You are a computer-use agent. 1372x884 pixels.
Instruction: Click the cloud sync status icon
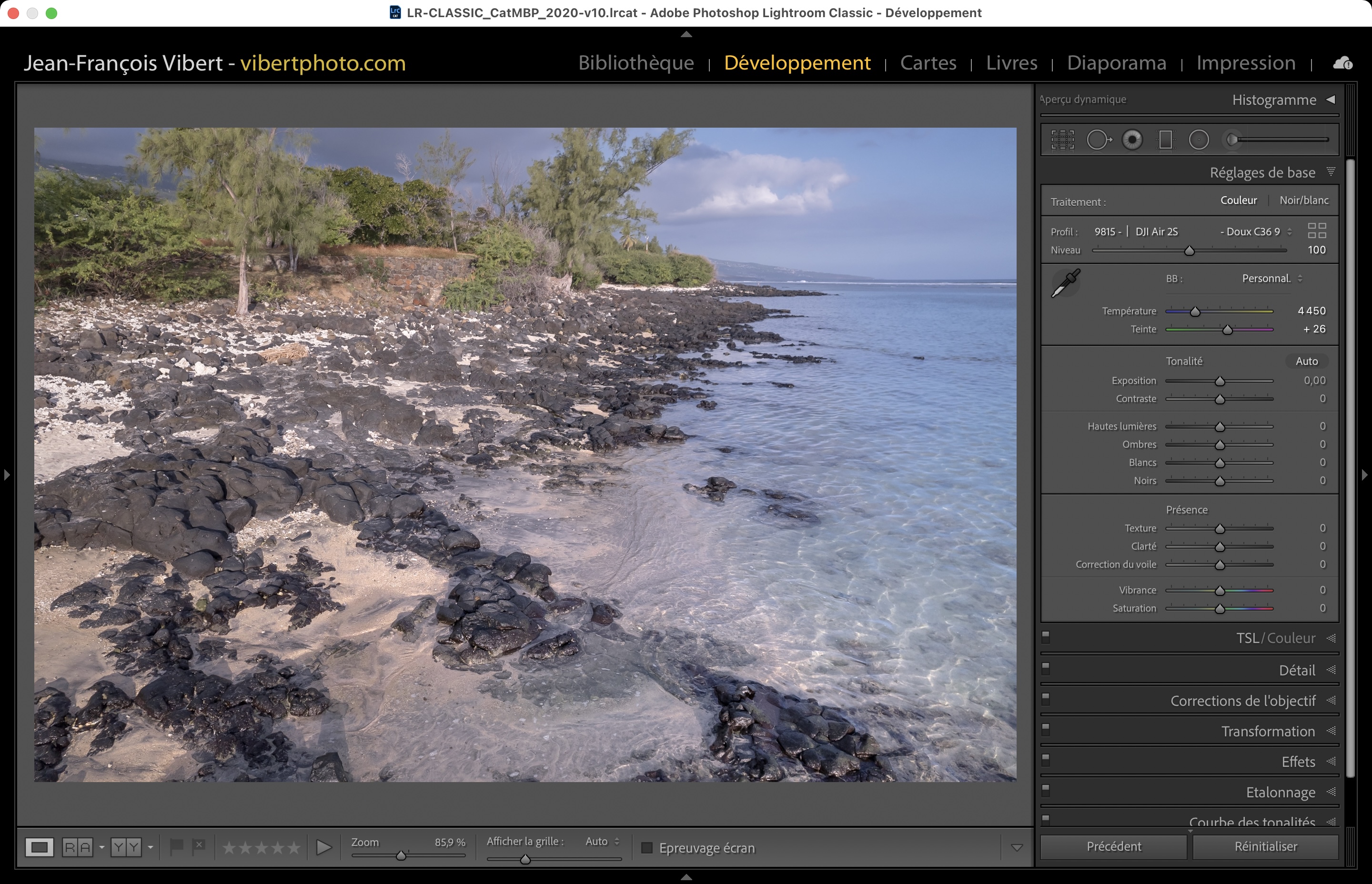coord(1342,62)
